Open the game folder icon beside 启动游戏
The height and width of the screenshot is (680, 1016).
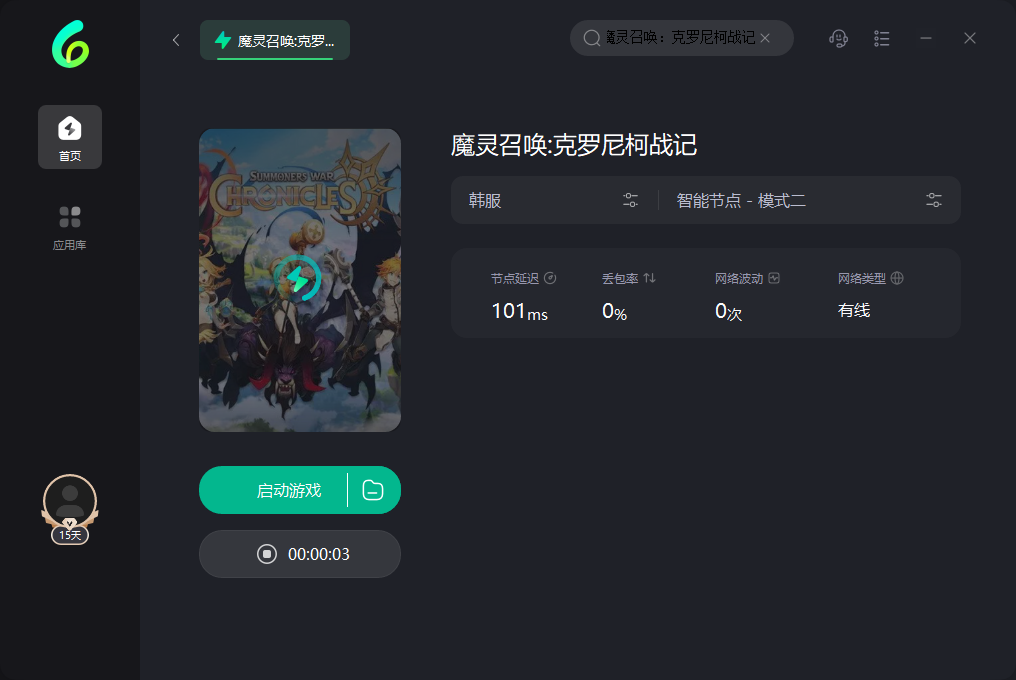click(x=373, y=490)
